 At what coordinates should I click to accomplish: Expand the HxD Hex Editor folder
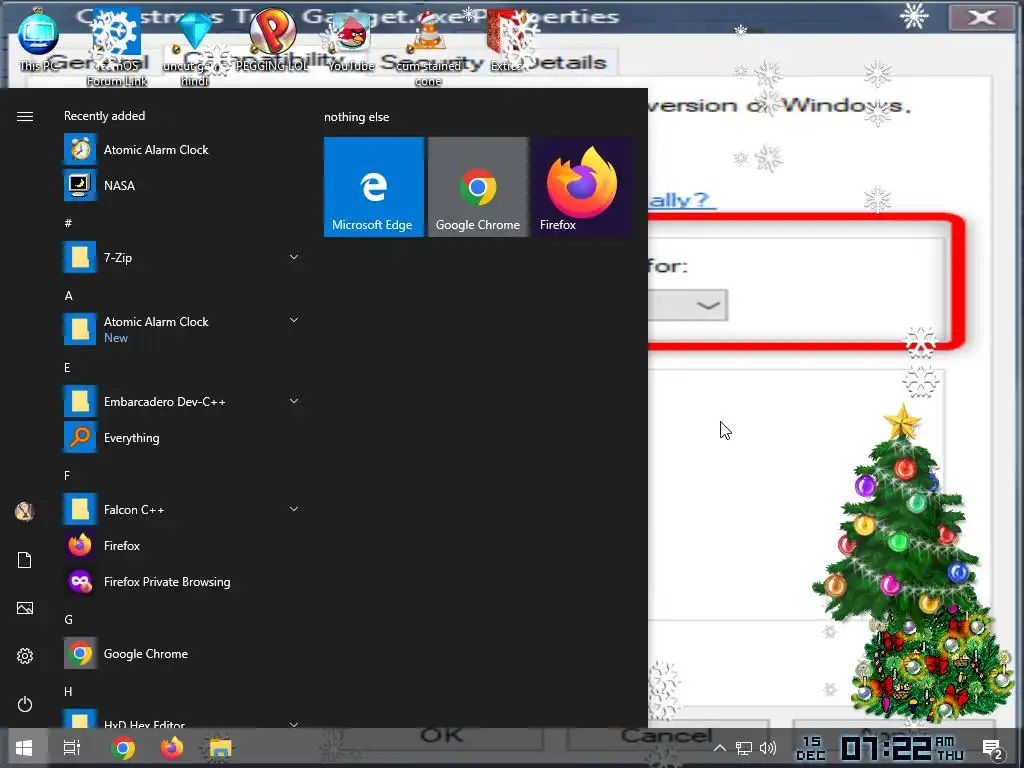[294, 724]
